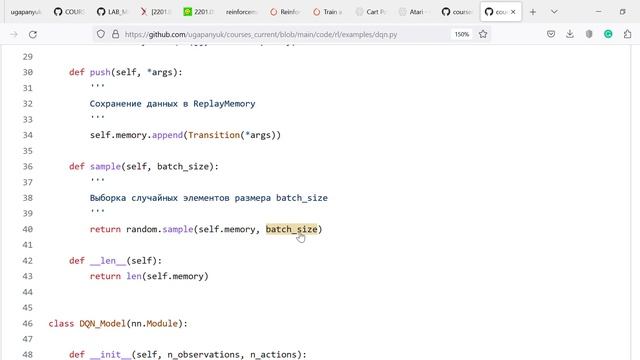Click Transition in line 34
This screenshot has width=640, height=360.
pyautogui.click(x=213, y=135)
